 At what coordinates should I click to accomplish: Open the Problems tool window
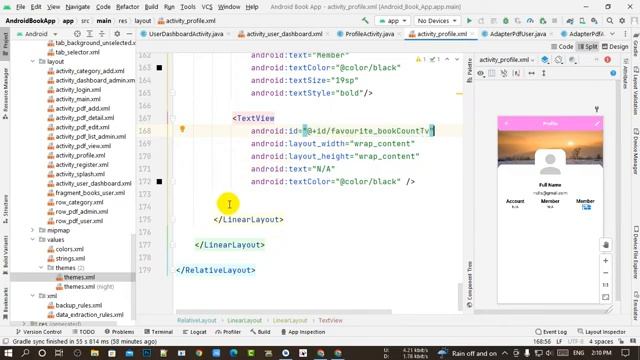(119, 332)
